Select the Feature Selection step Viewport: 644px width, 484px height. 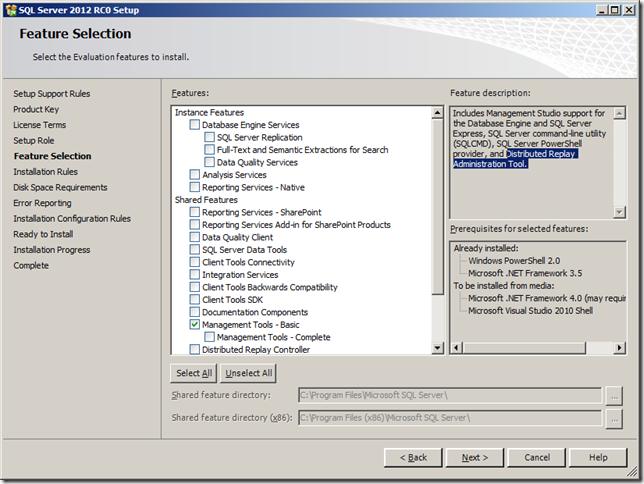[53, 156]
